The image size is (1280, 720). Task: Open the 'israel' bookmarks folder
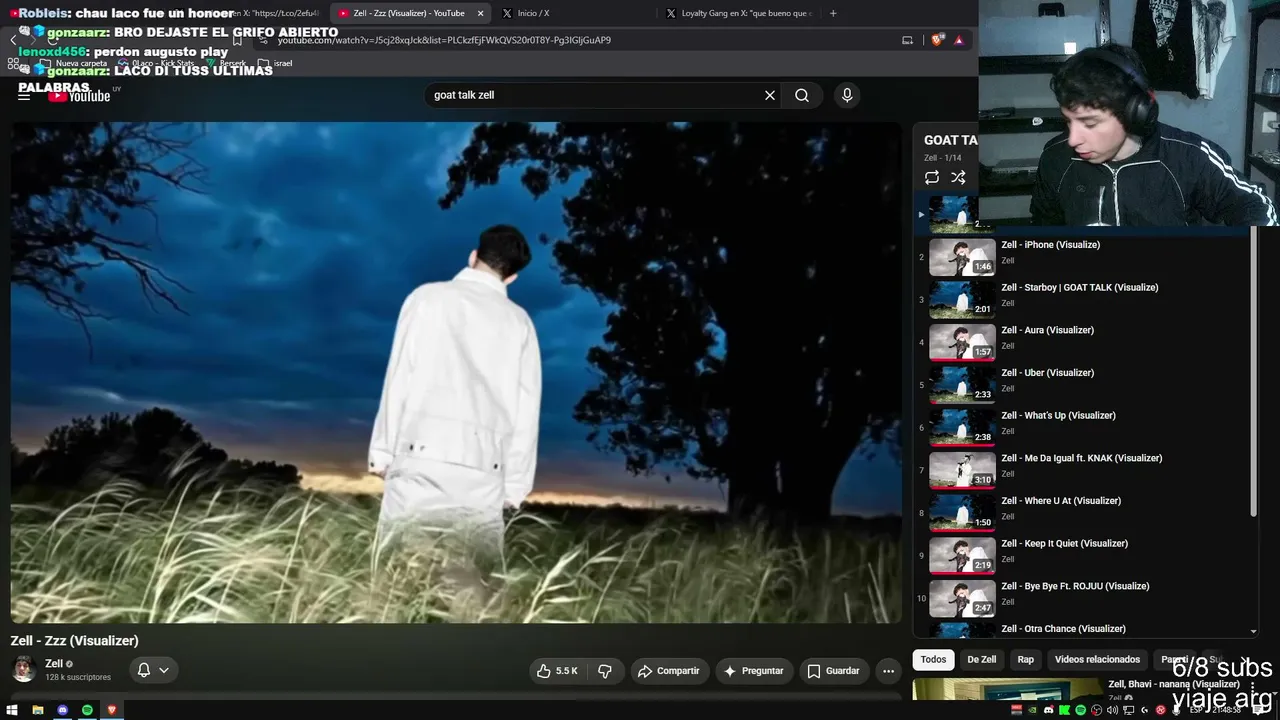click(x=275, y=63)
